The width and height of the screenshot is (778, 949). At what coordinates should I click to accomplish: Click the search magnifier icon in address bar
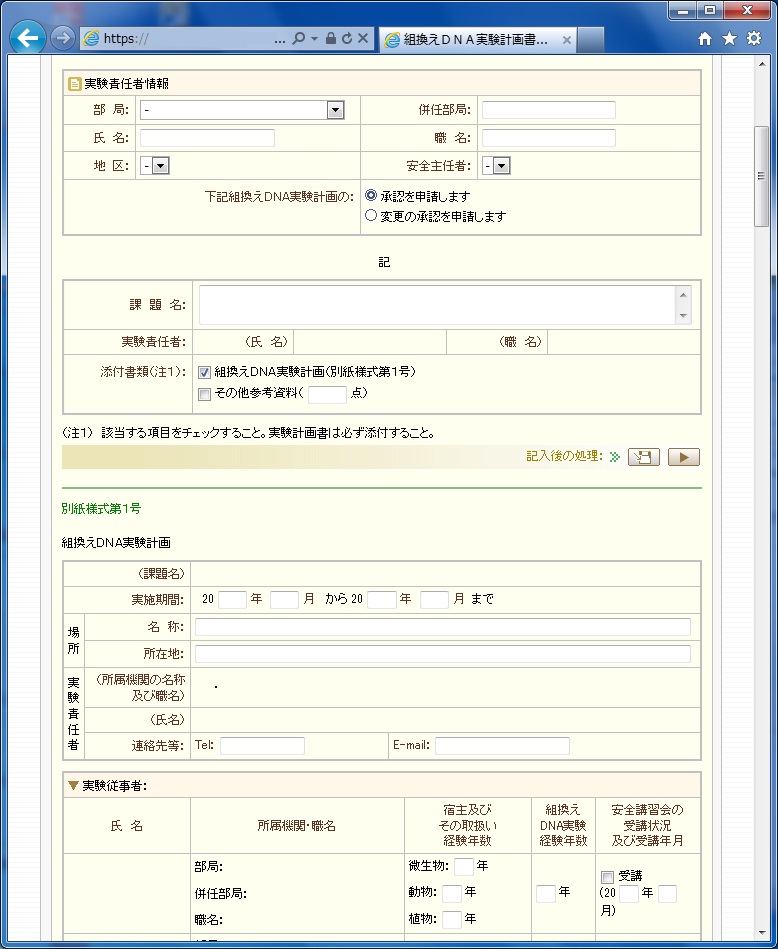click(298, 39)
